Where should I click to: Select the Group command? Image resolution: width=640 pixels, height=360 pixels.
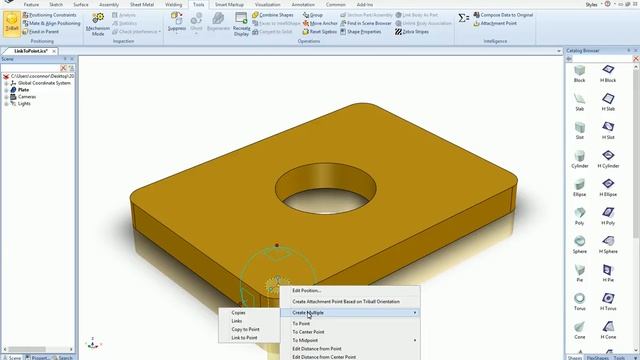coord(313,15)
